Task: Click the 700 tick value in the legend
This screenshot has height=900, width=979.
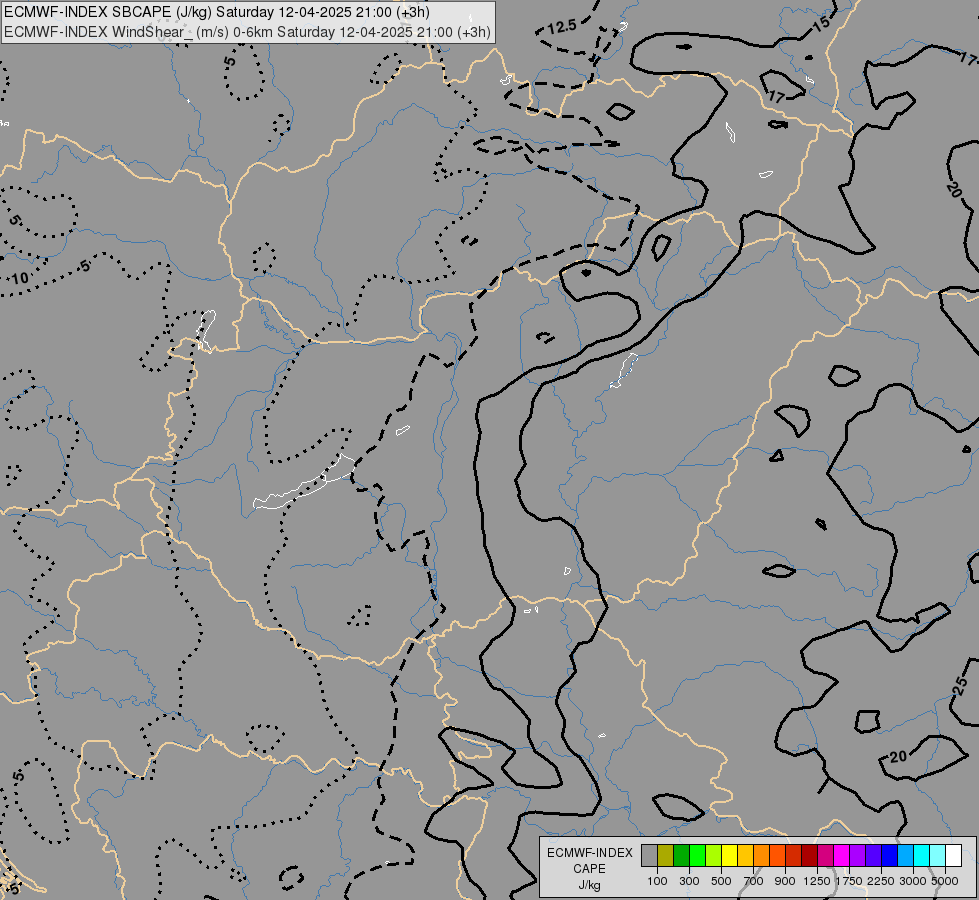Action: point(754,881)
